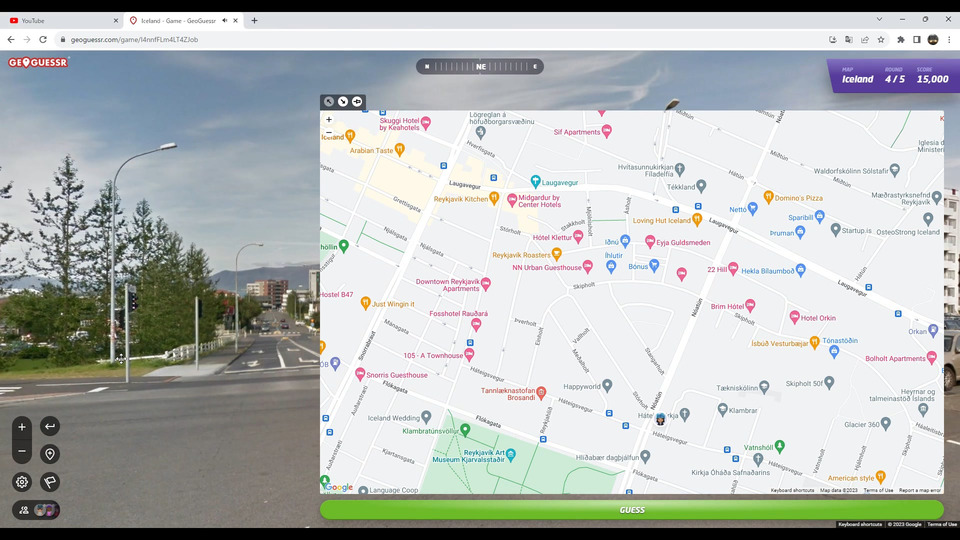Image resolution: width=960 pixels, height=540 pixels.
Task: Click Sif Apartments marker
Action: click(607, 130)
